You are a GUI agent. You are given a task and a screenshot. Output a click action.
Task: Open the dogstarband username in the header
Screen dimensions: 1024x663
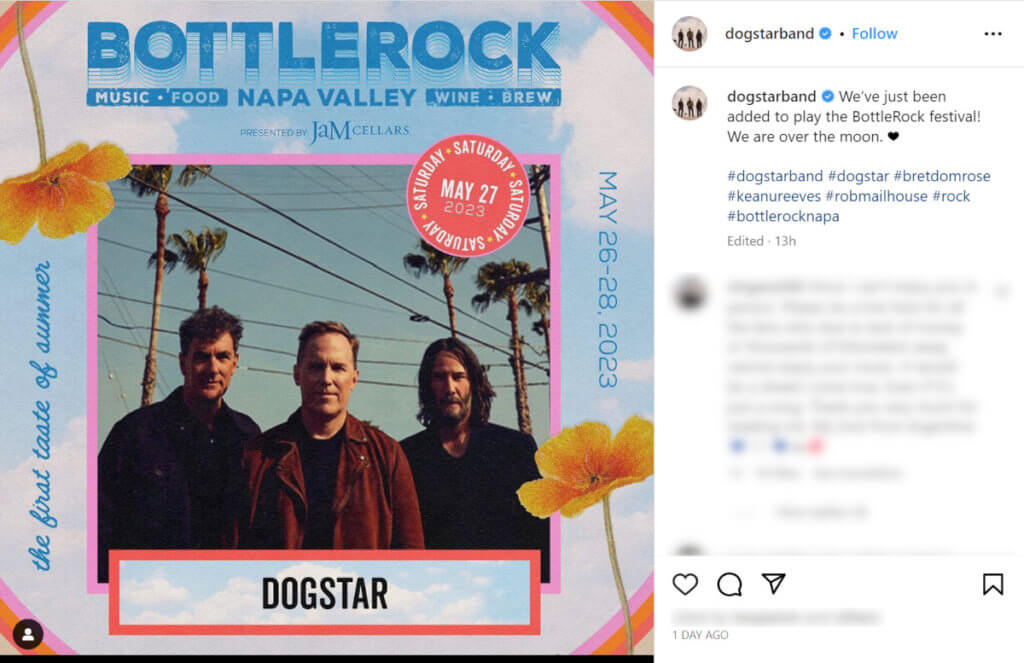click(x=769, y=33)
